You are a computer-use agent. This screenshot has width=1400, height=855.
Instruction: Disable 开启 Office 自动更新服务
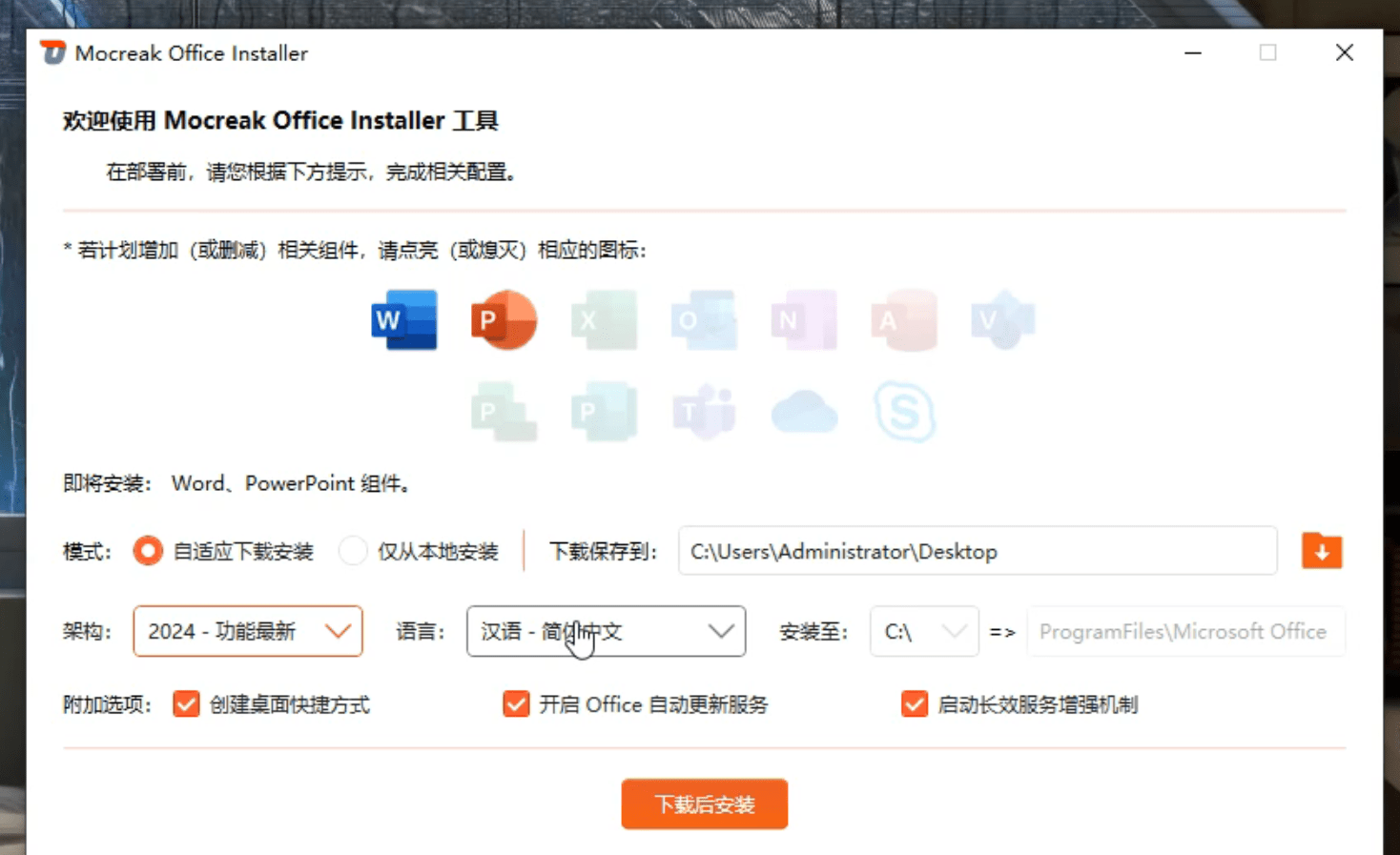tap(516, 703)
